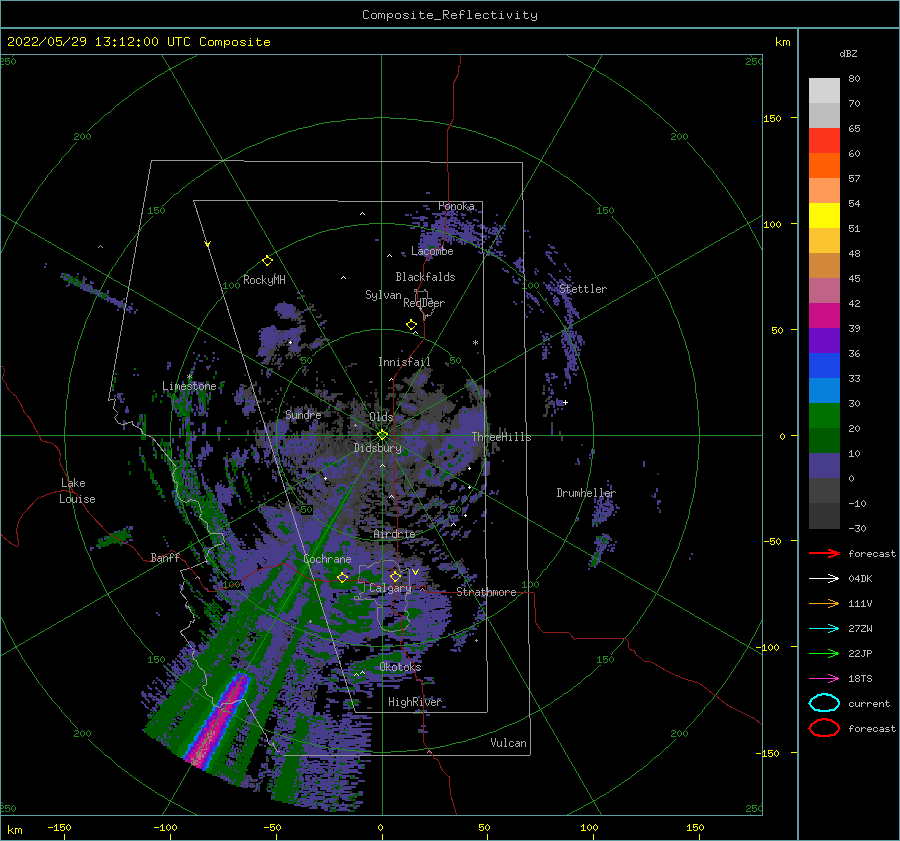Select the bright blue 33-36 dBZ swatch
Image resolution: width=900 pixels, height=841 pixels.
[824, 366]
